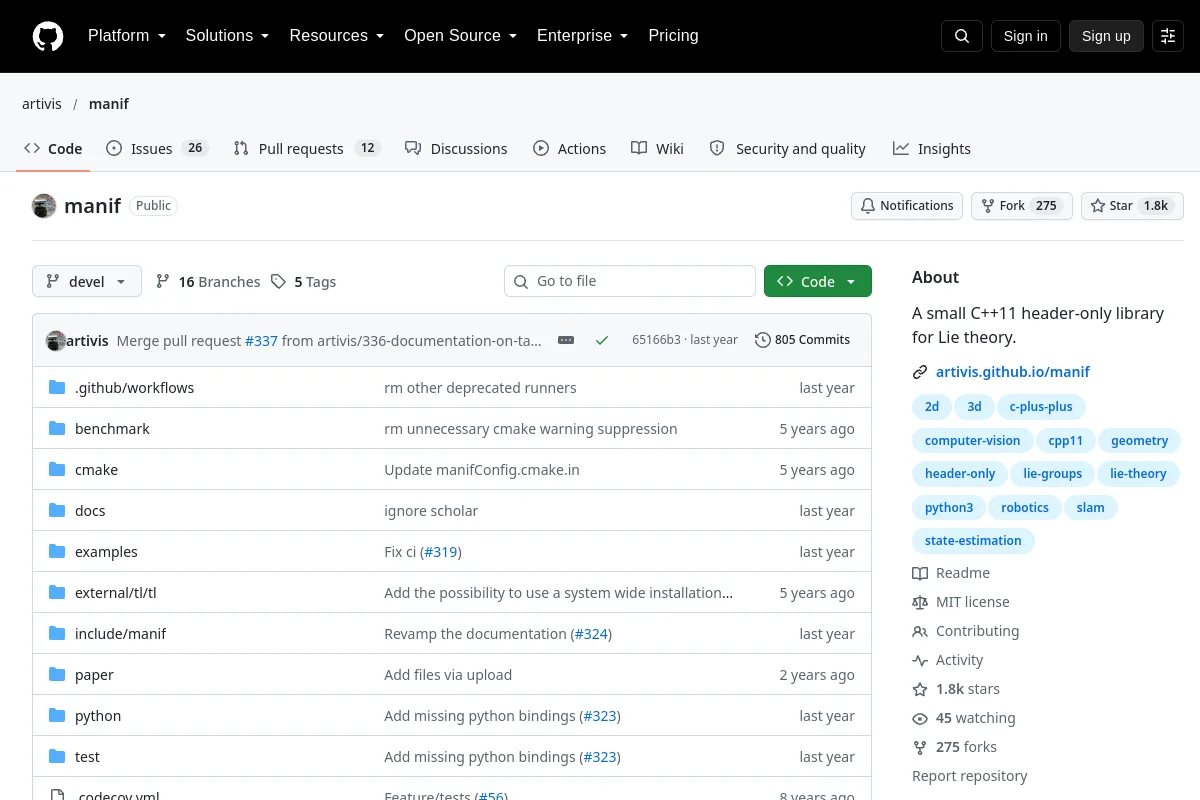Open the benchmark folder
Viewport: 1200px width, 800px height.
[112, 429]
